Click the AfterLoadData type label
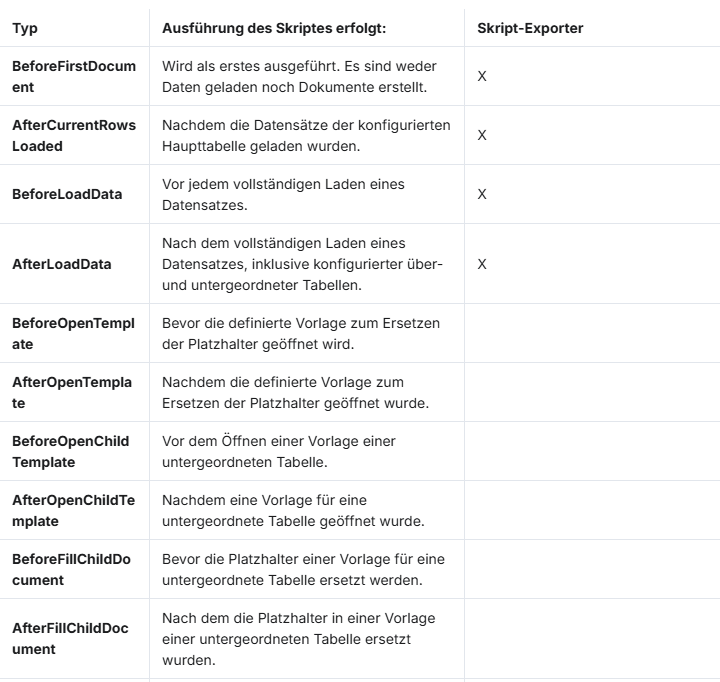 (61, 264)
